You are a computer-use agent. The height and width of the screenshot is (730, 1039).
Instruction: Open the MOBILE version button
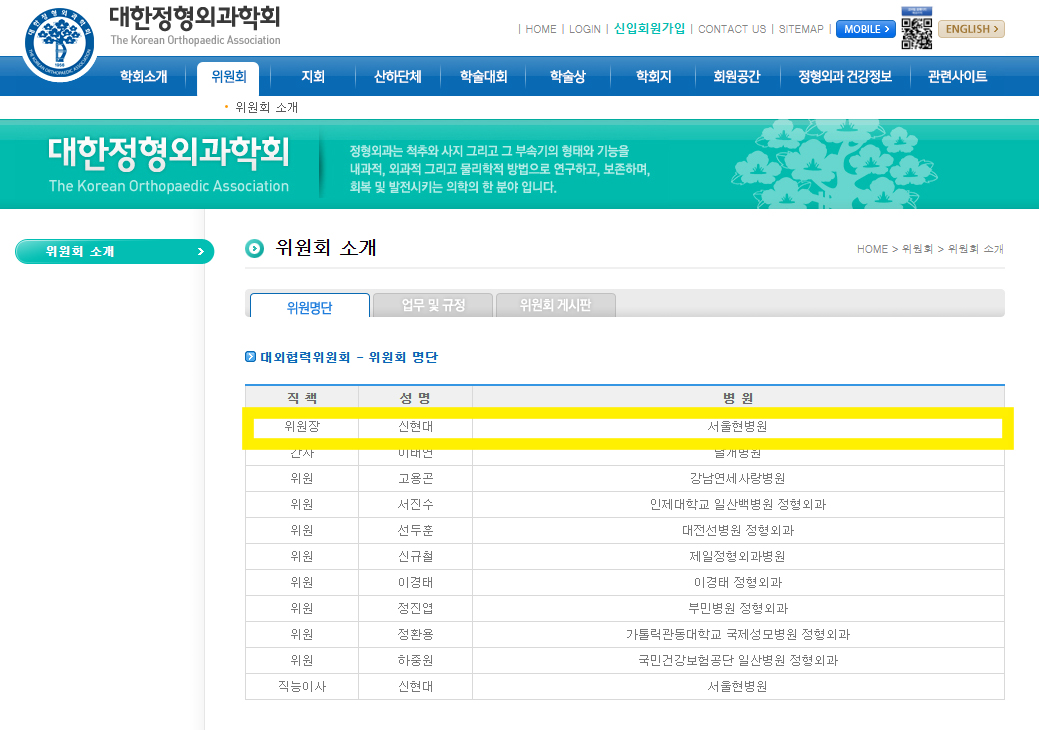tap(865, 29)
